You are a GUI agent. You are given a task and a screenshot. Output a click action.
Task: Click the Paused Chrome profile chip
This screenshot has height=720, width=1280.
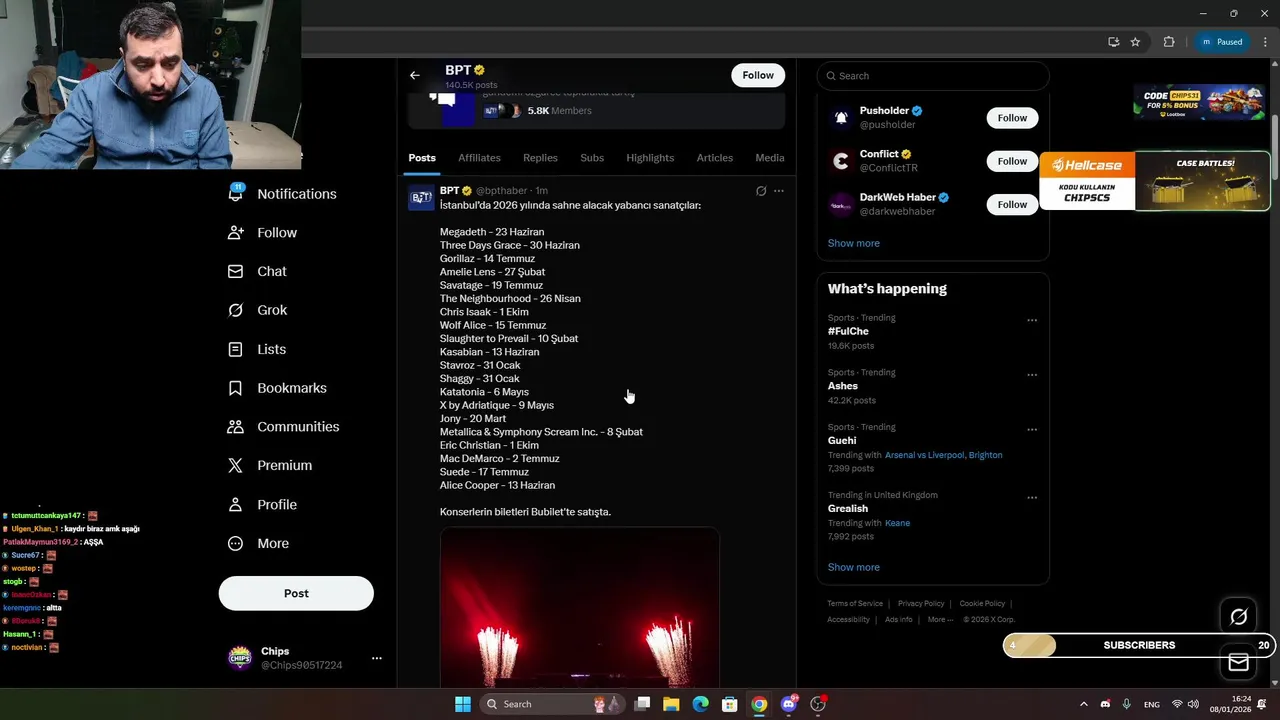[x=1222, y=42]
